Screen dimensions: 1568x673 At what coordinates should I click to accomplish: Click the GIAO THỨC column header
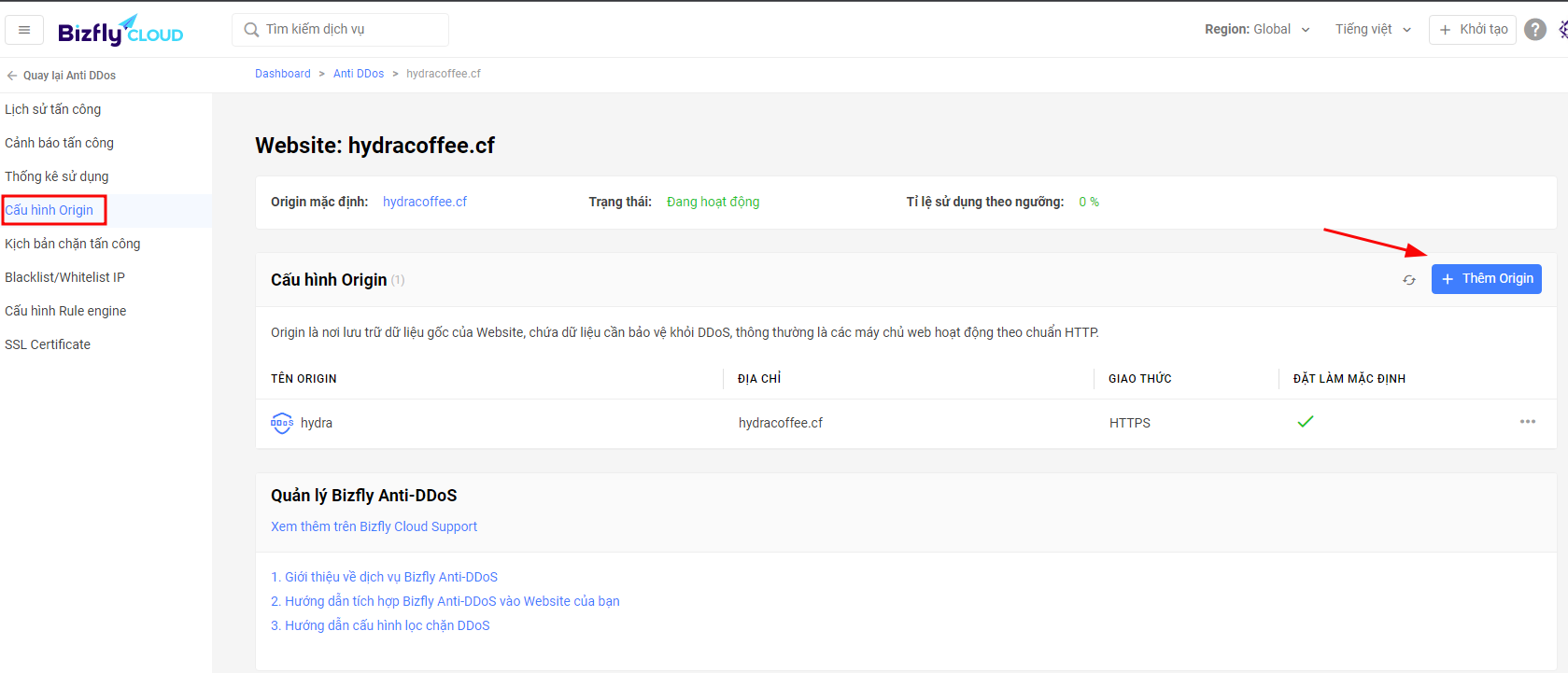(1140, 379)
